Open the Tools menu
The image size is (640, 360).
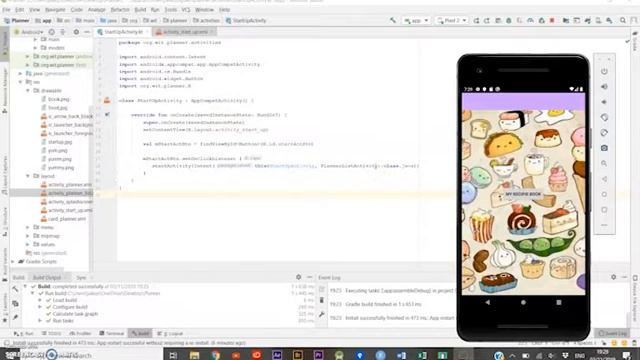(171, 9)
